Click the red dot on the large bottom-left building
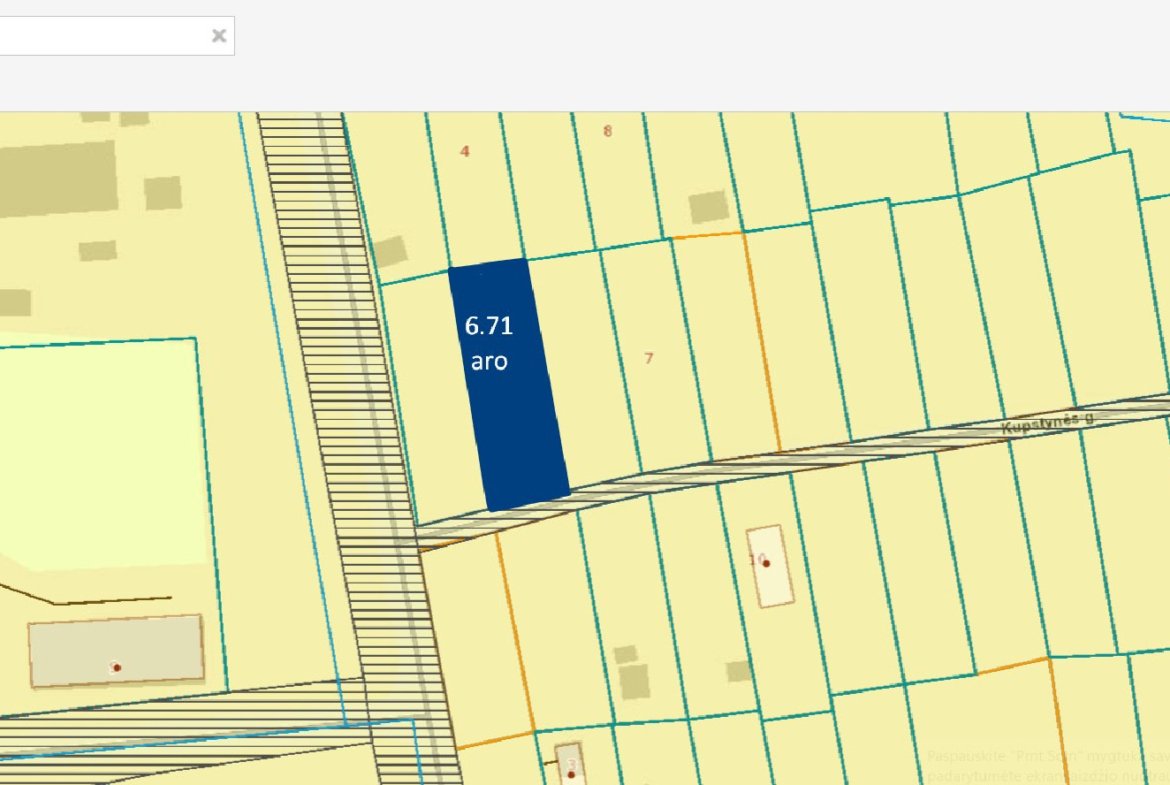1170x785 pixels. coord(116,667)
